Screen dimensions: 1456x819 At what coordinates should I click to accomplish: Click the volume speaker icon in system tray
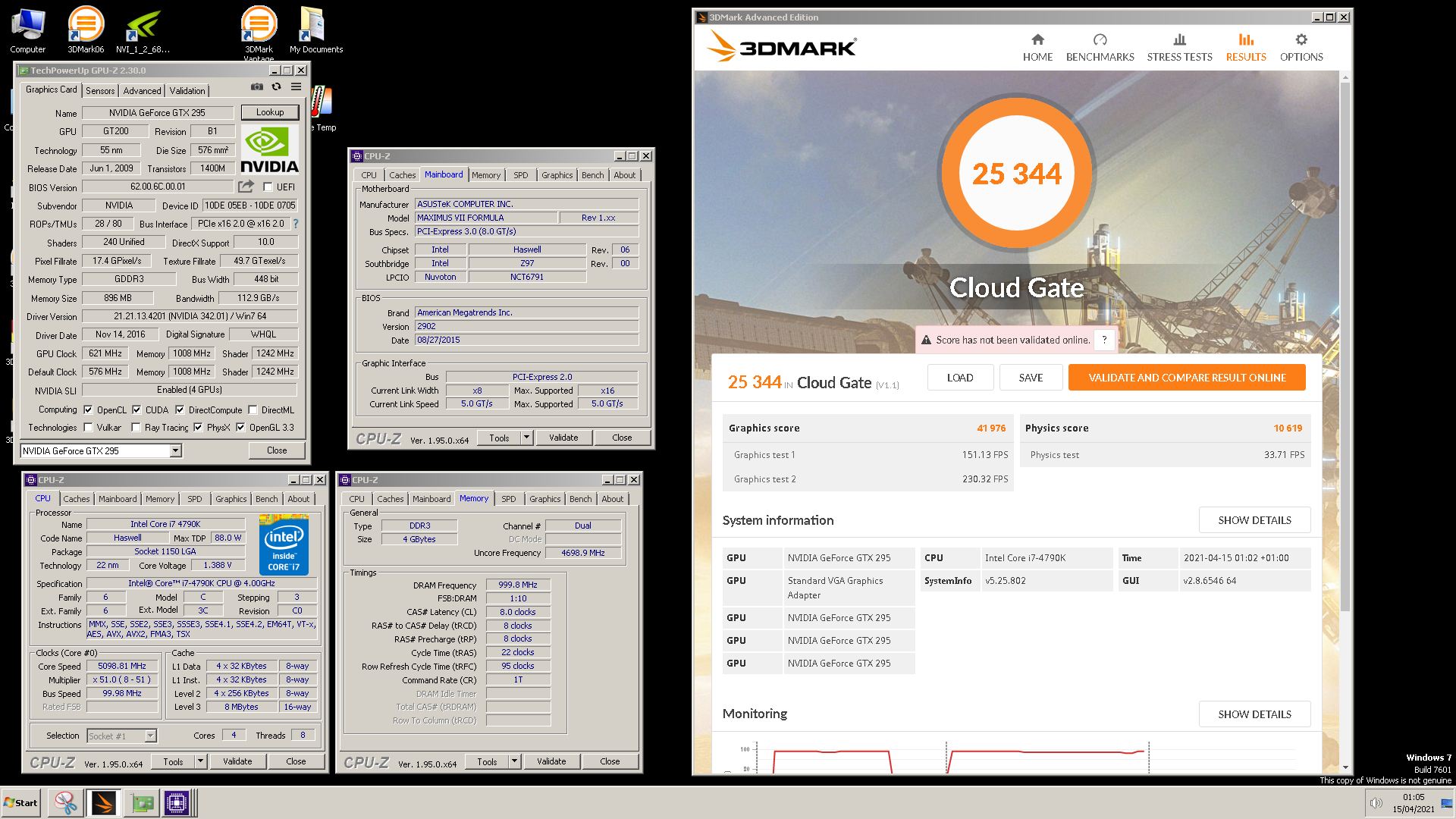point(1376,803)
